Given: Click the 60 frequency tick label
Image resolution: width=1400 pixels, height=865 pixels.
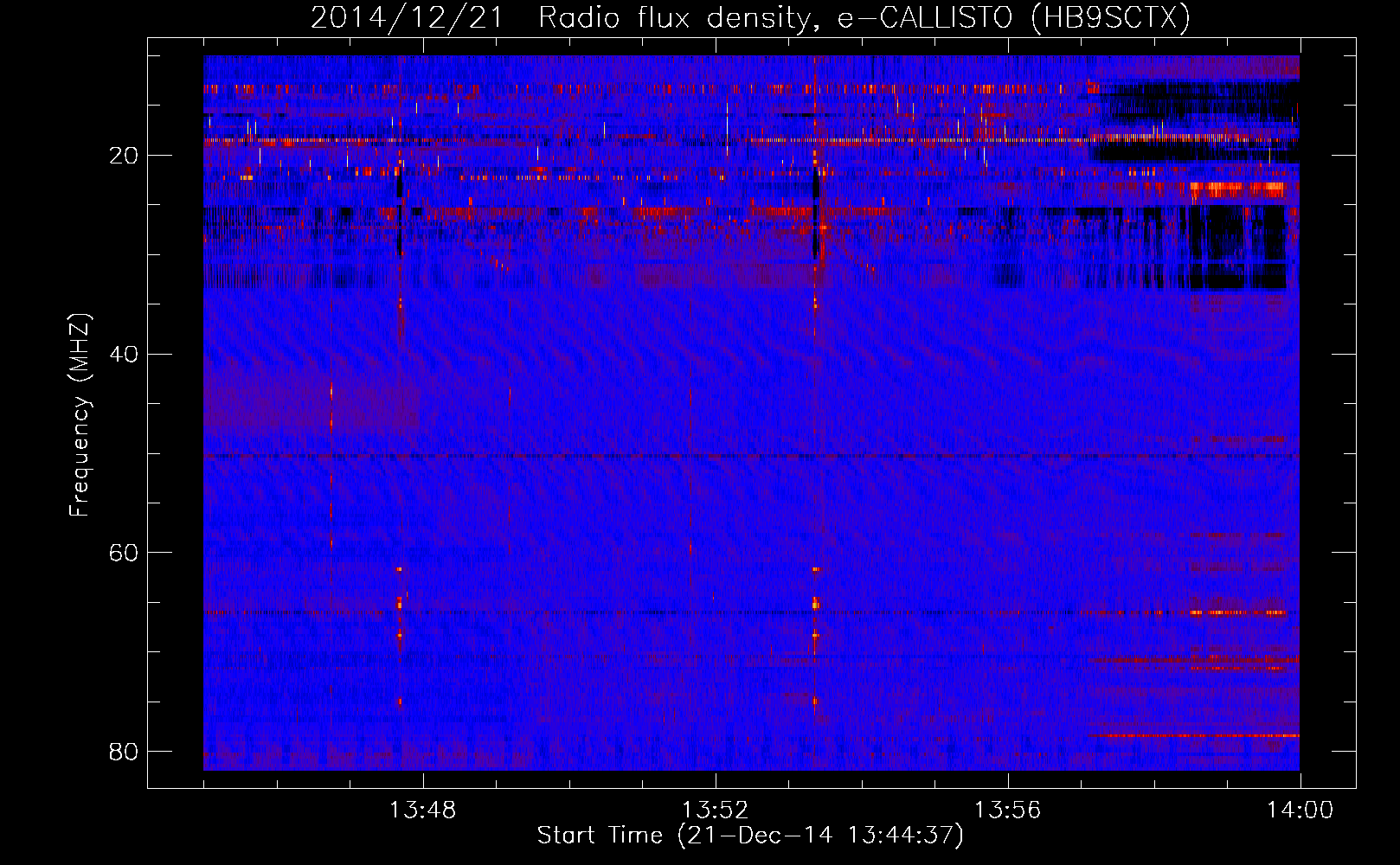Looking at the screenshot, I should click(125, 552).
